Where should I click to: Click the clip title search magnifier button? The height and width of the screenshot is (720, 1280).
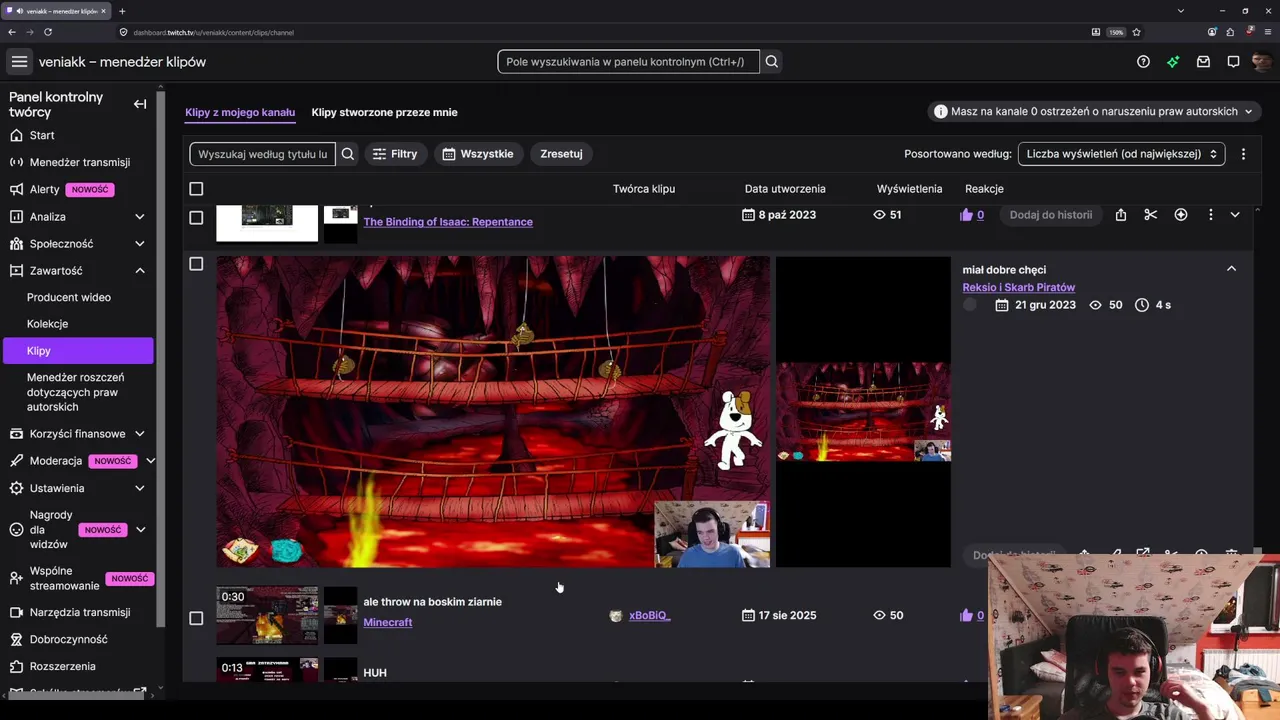tap(348, 154)
